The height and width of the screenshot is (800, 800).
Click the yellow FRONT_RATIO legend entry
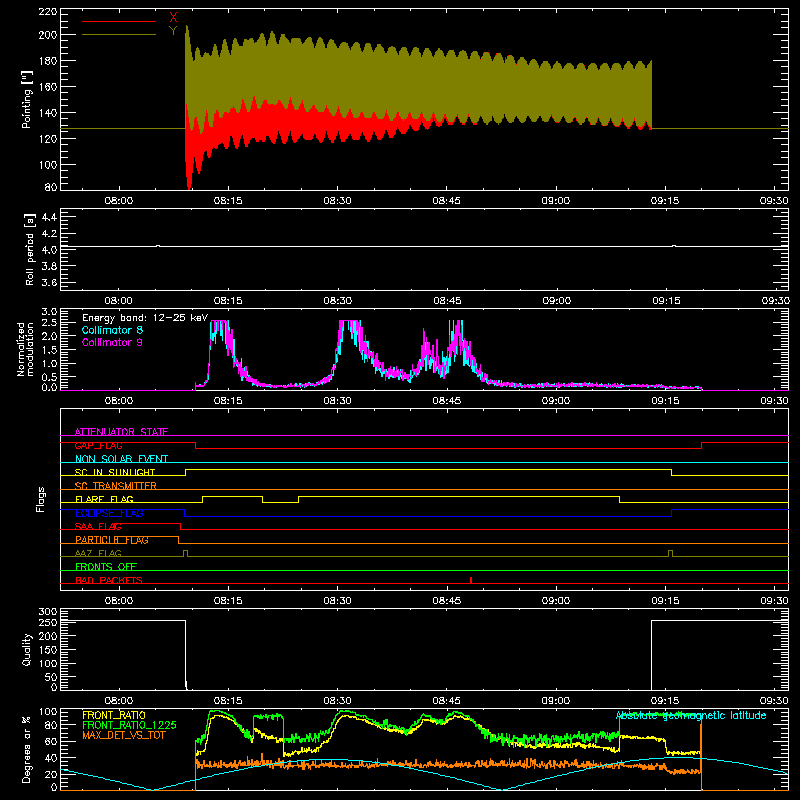coord(114,715)
